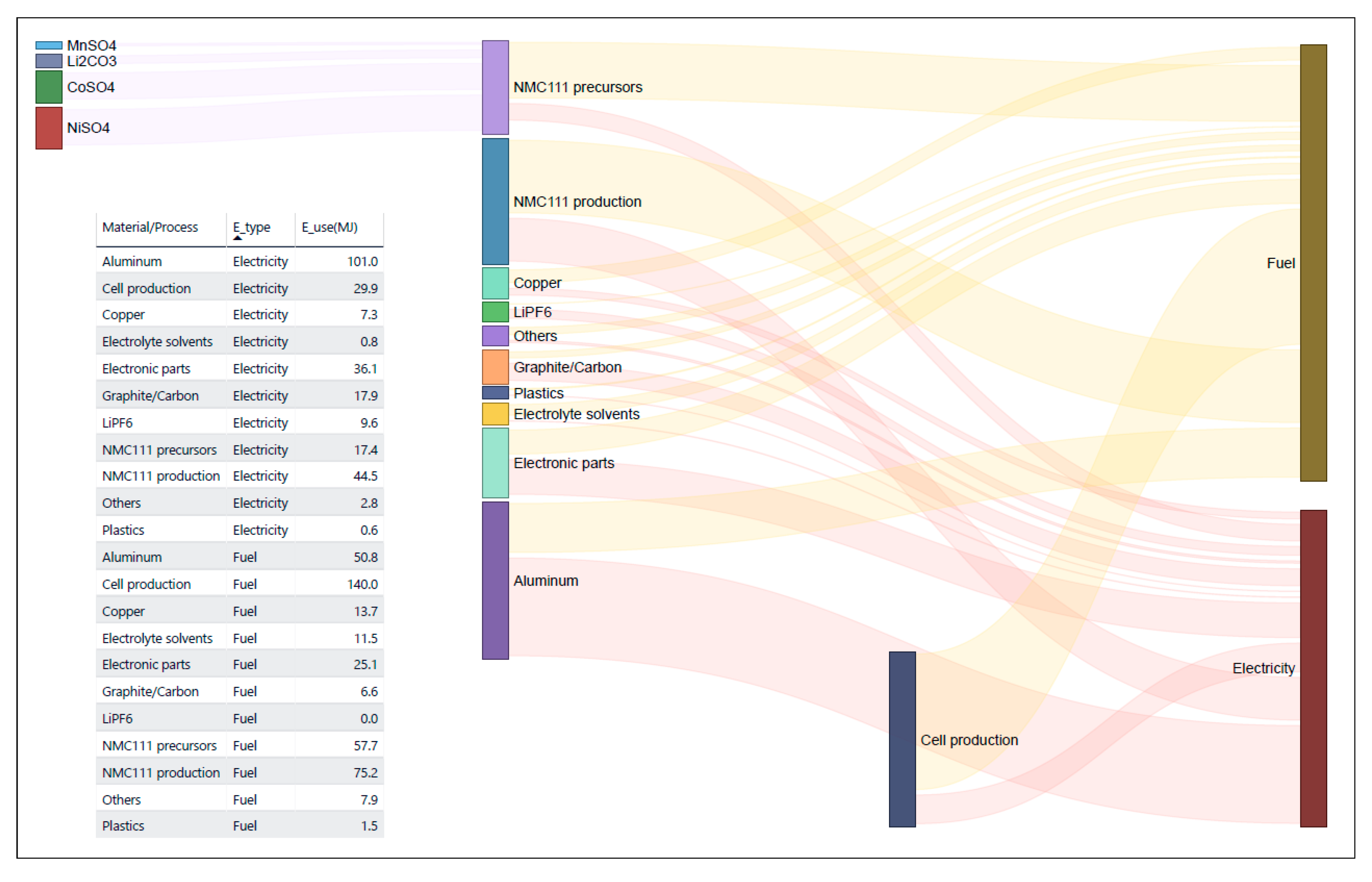The height and width of the screenshot is (882, 1372).
Task: Select the Li2CO3 node rectangle
Action: point(49,61)
